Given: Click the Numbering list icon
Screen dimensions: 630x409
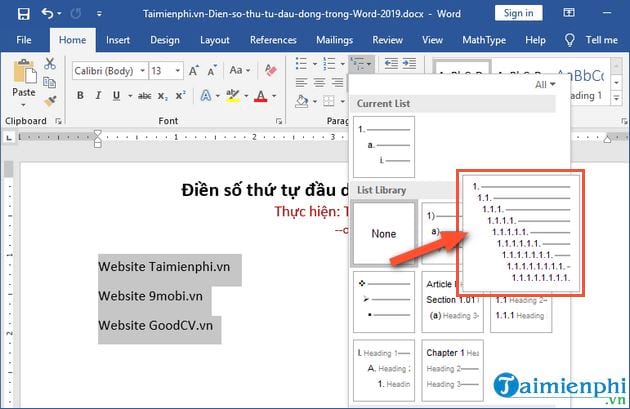Looking at the screenshot, I should (329, 63).
